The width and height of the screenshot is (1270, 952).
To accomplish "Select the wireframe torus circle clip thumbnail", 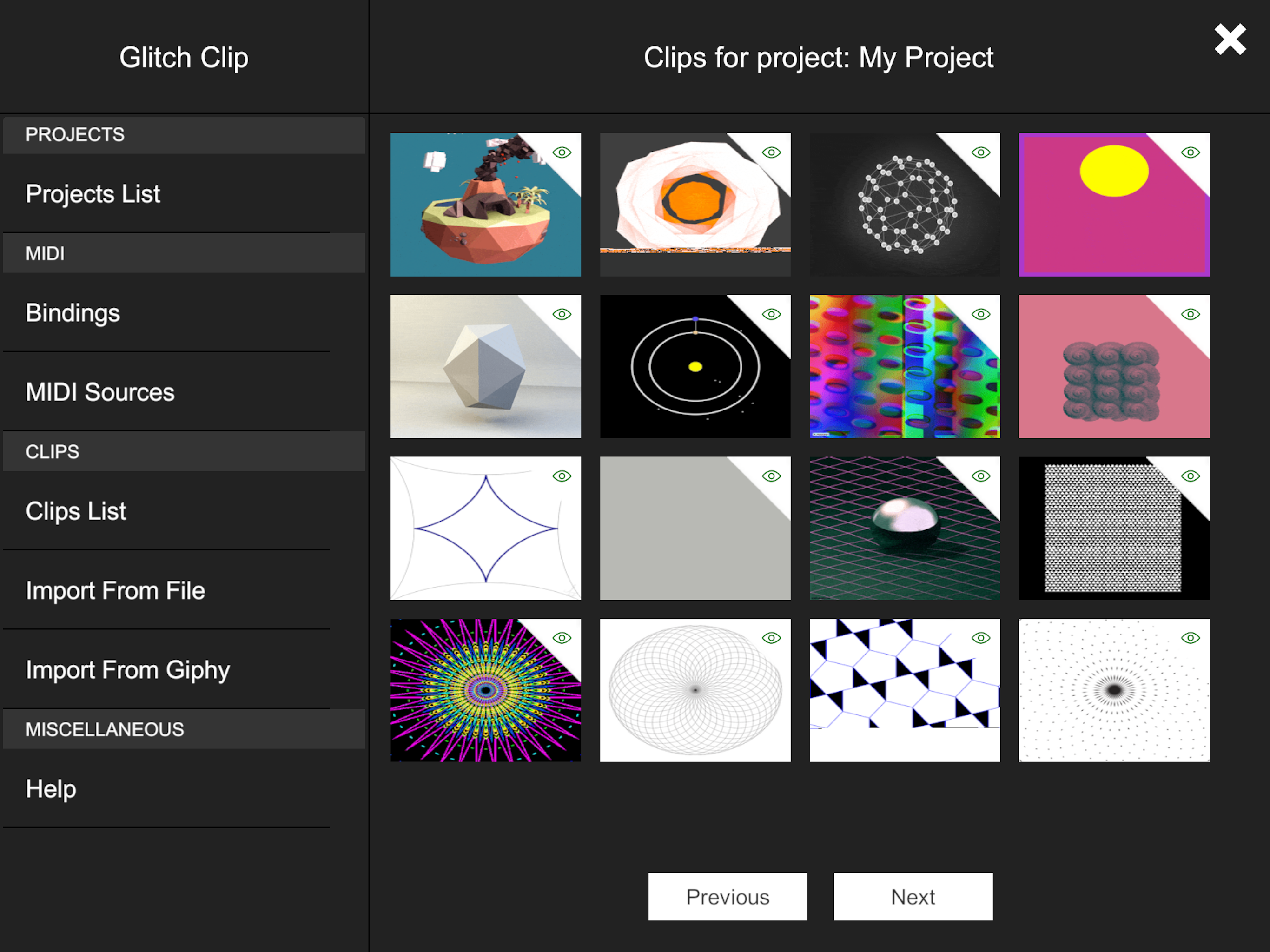I will [695, 690].
